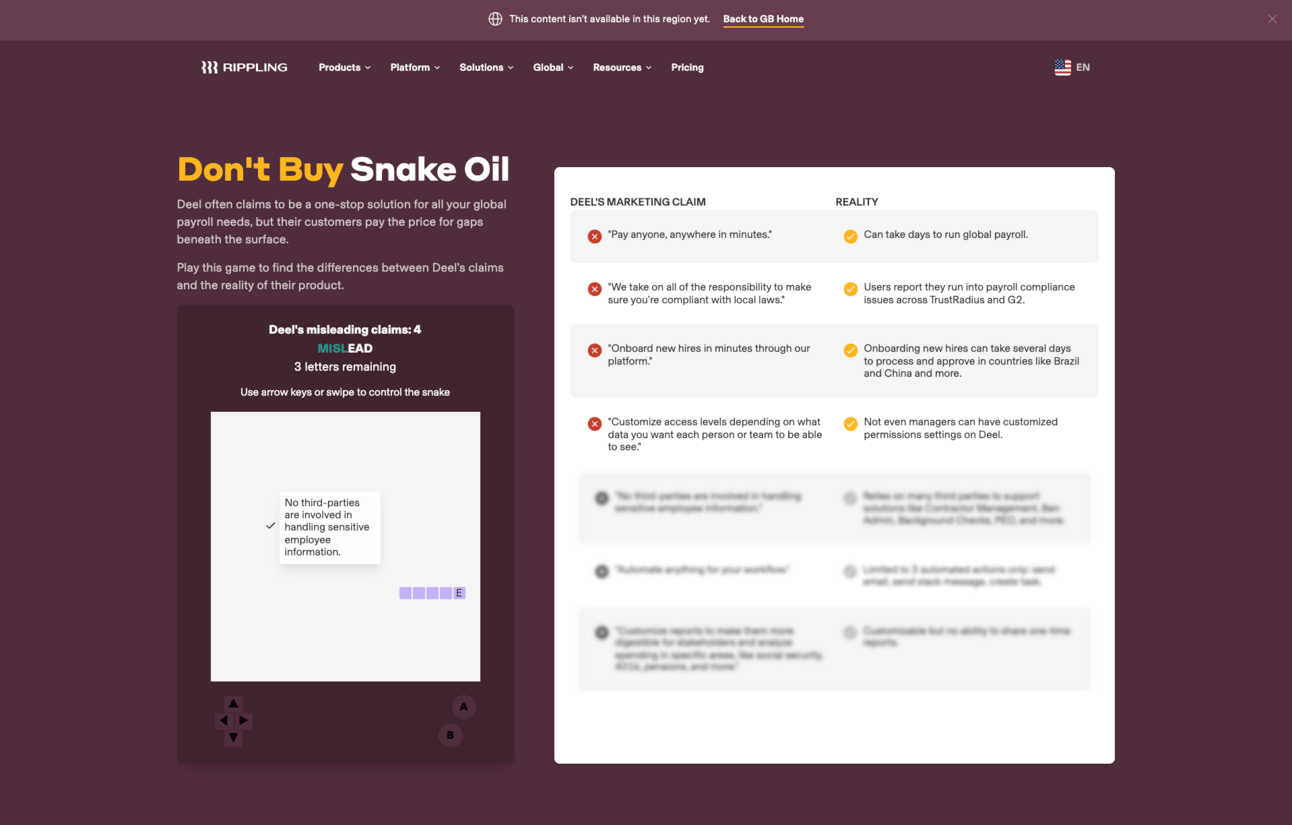Tap the left arrow on the game d-pad
Screen dimensions: 1292x825
coord(222,720)
